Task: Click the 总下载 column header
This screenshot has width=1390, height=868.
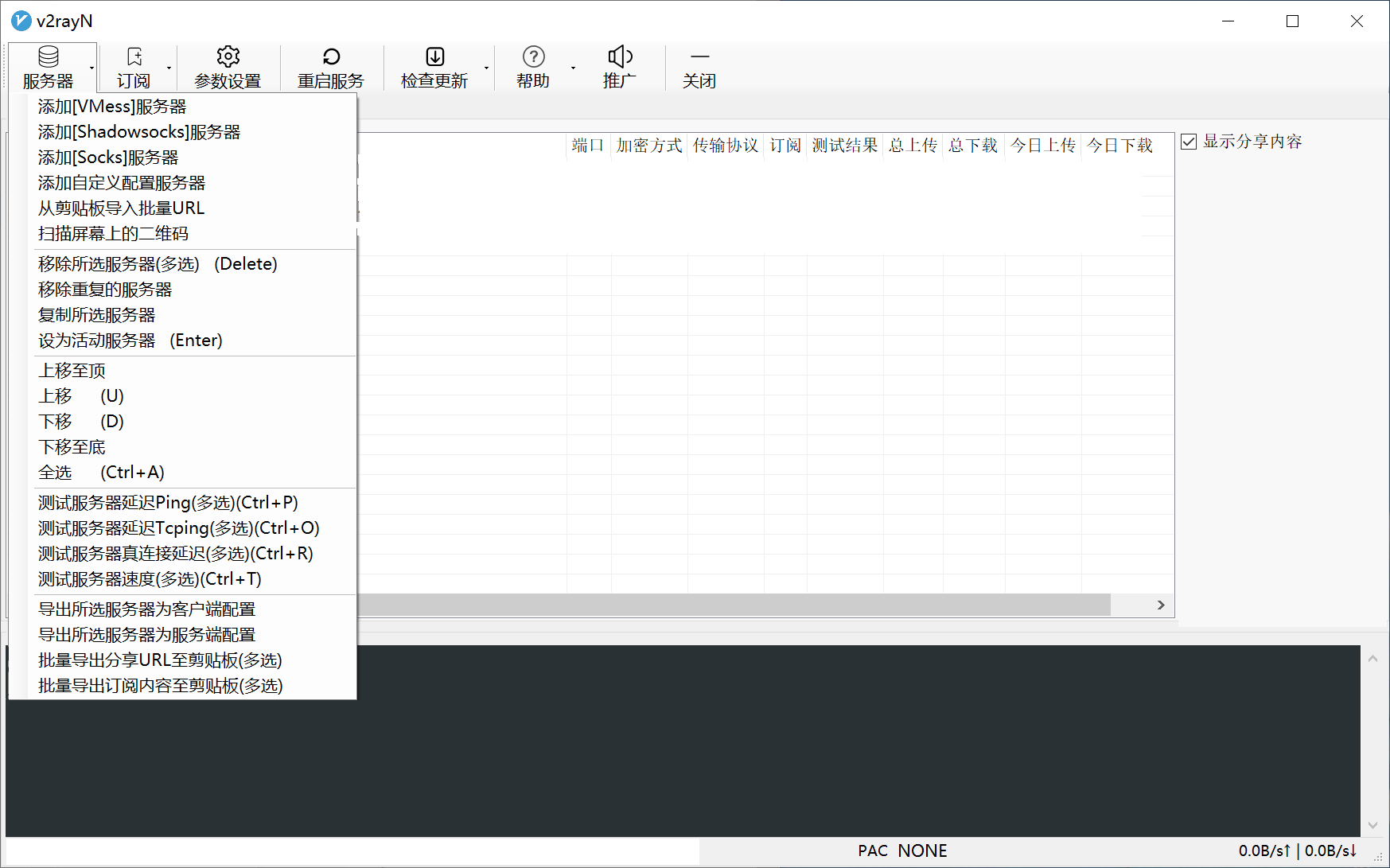Action: point(973,146)
